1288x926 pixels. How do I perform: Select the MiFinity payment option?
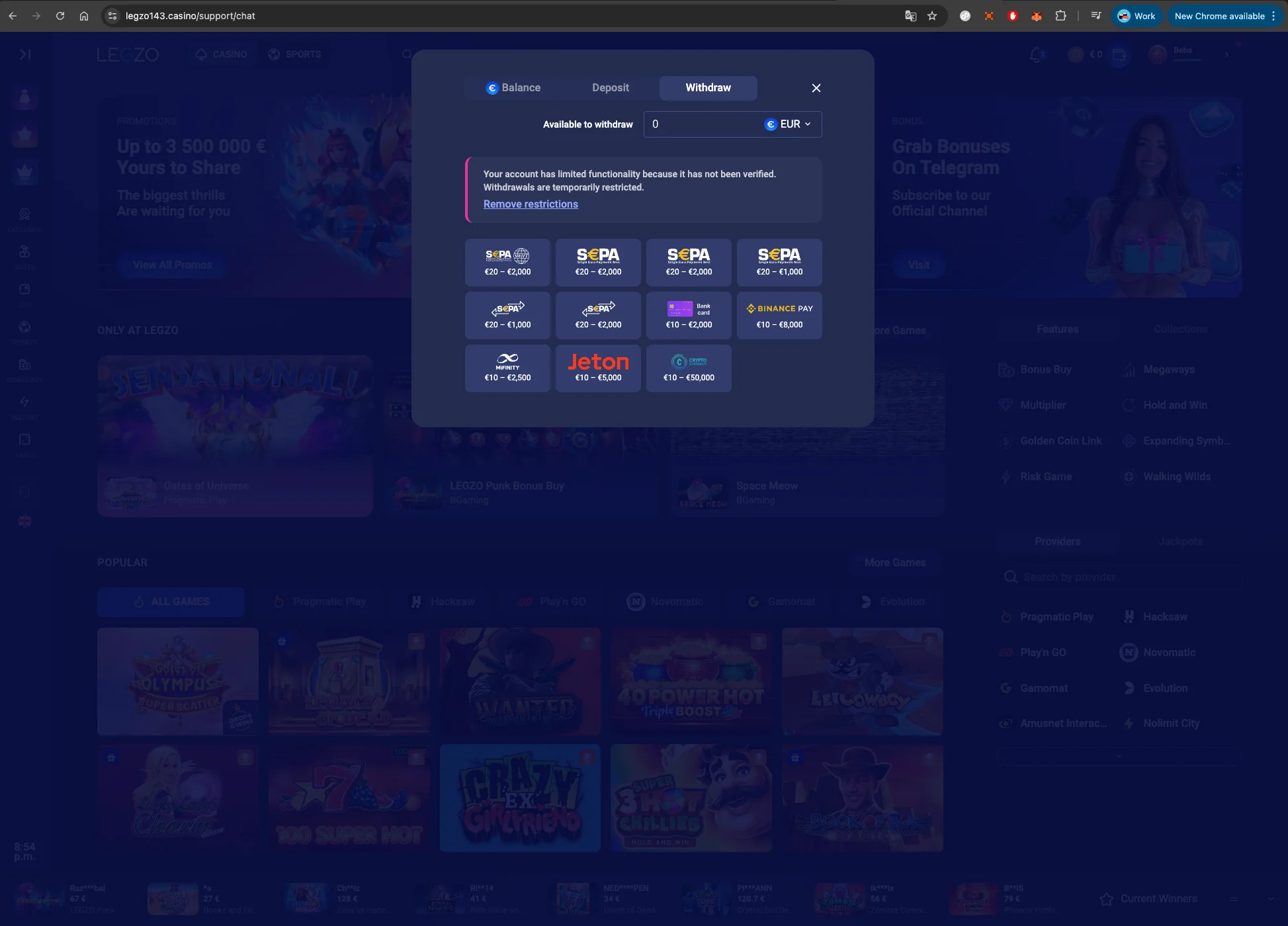507,368
